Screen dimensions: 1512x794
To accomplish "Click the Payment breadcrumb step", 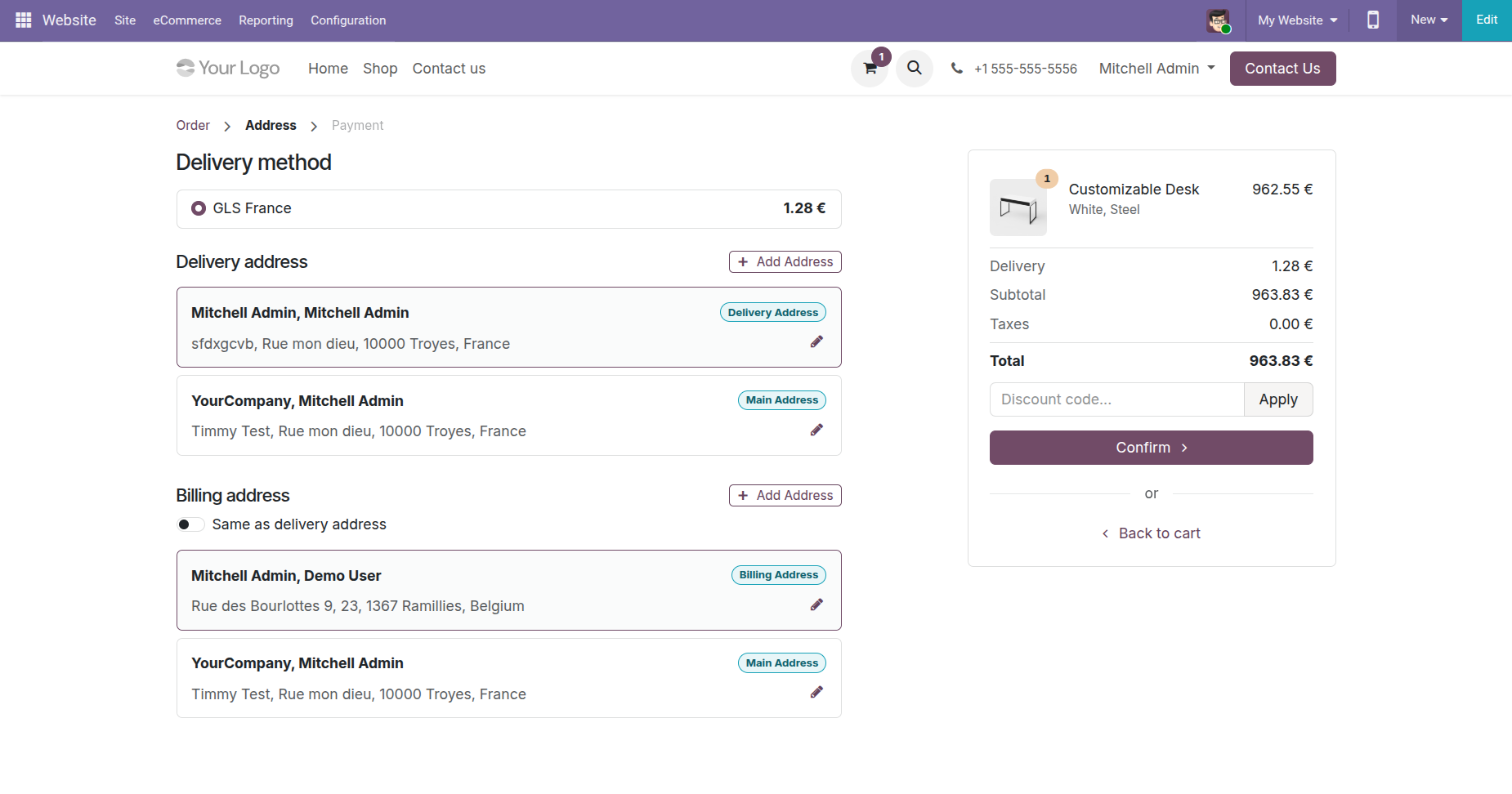I will 357,125.
